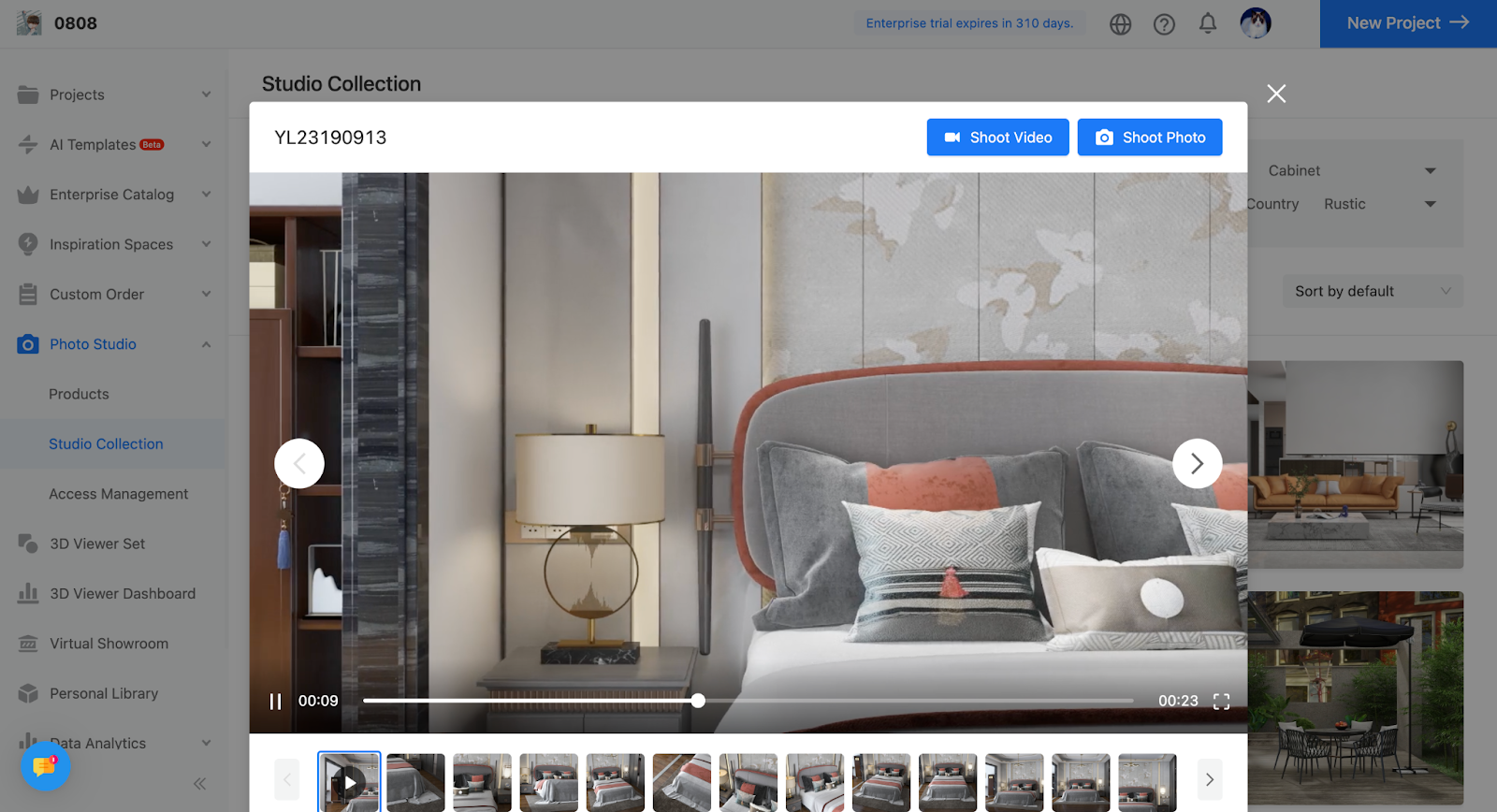Open the Cabinet category dropdown
Image resolution: width=1497 pixels, height=812 pixels.
(1351, 171)
